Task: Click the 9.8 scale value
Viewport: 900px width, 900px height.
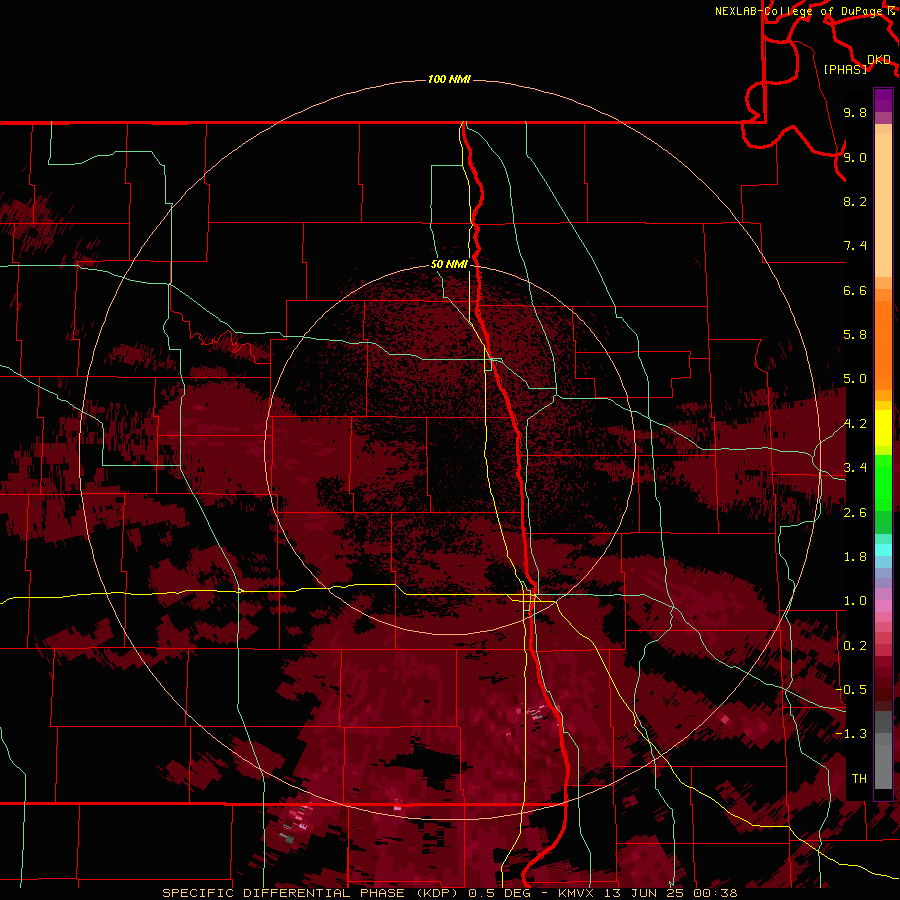Action: tap(855, 112)
